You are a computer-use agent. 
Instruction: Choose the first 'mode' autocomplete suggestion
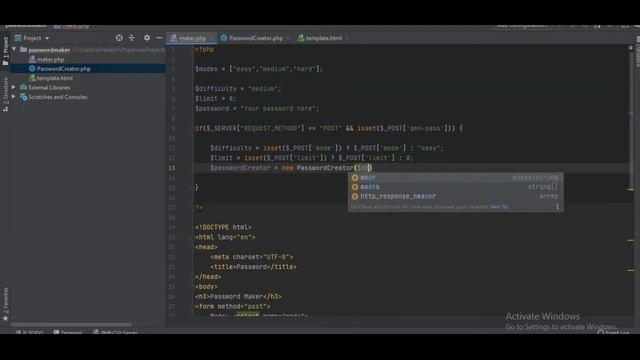click(456, 178)
